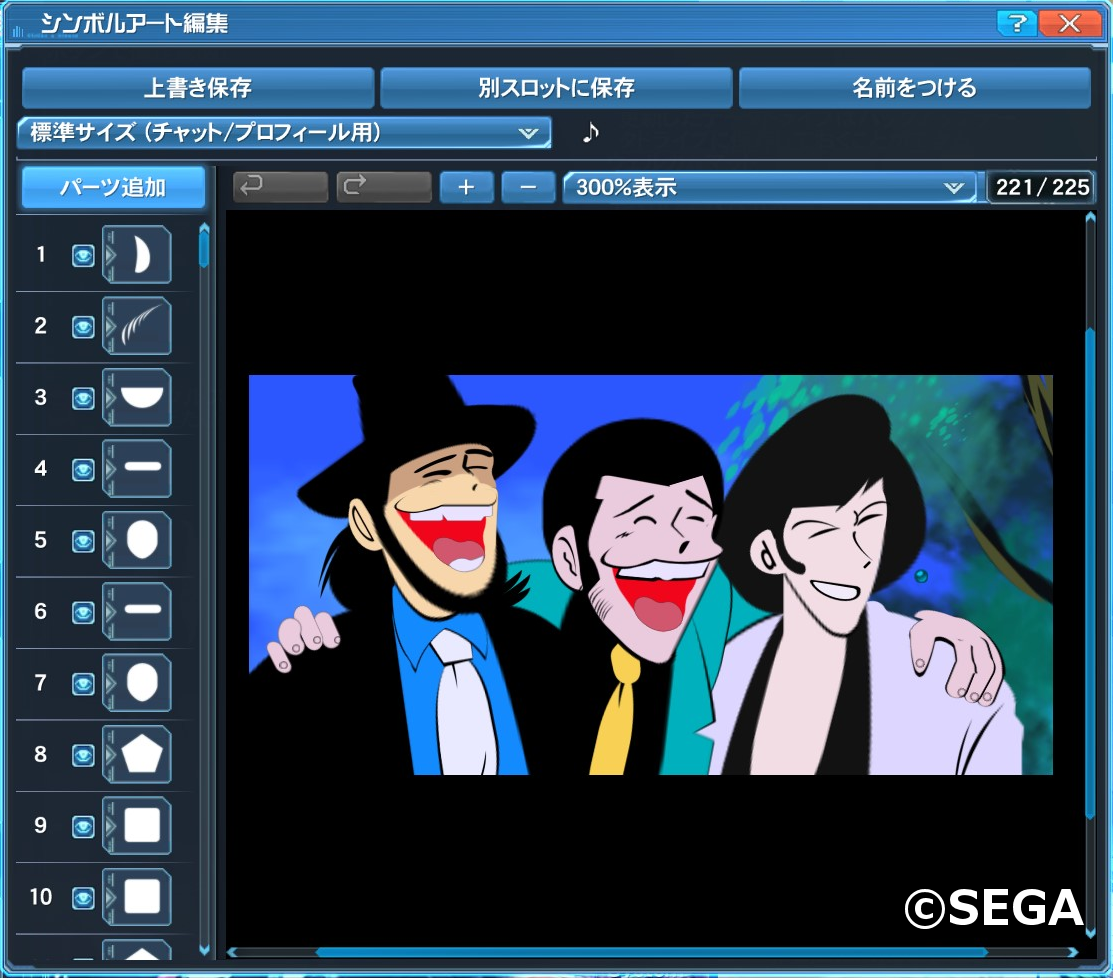Expand layer 8 using its side triangle
1113x978 pixels.
[109, 754]
